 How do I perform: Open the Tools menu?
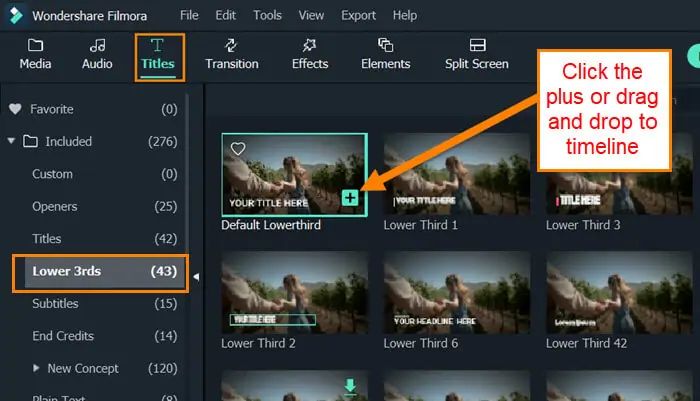(x=267, y=15)
